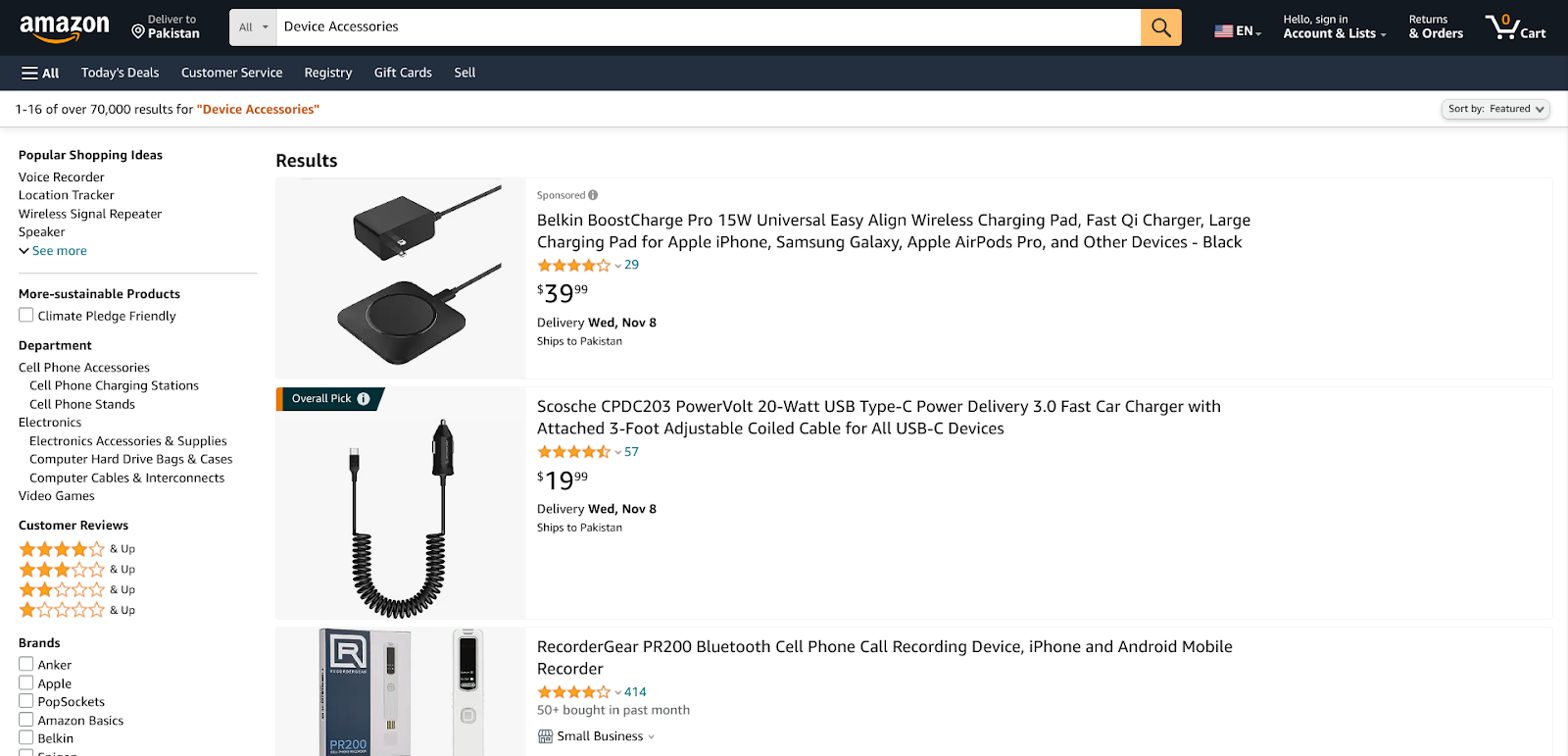Go to Gift Cards menu item
1568x756 pixels.
(403, 73)
